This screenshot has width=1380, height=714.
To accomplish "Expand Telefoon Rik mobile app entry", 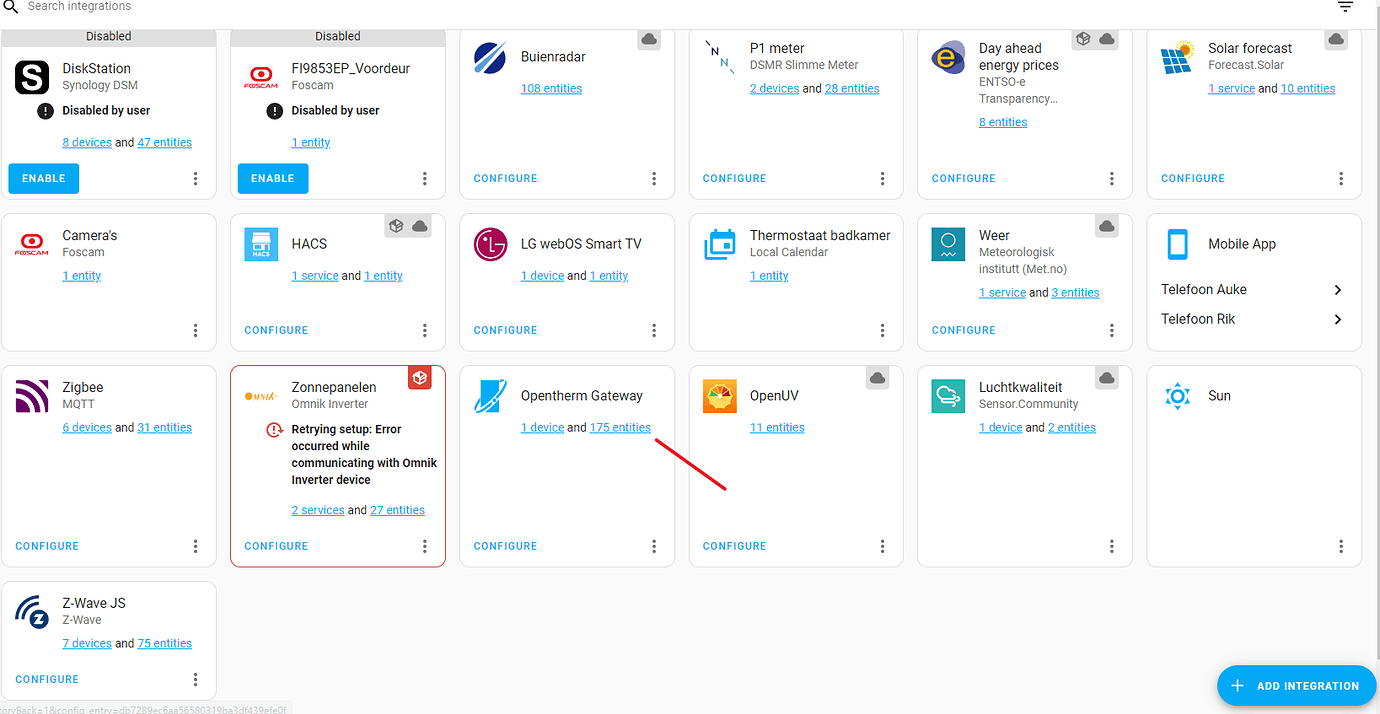I will point(1254,319).
